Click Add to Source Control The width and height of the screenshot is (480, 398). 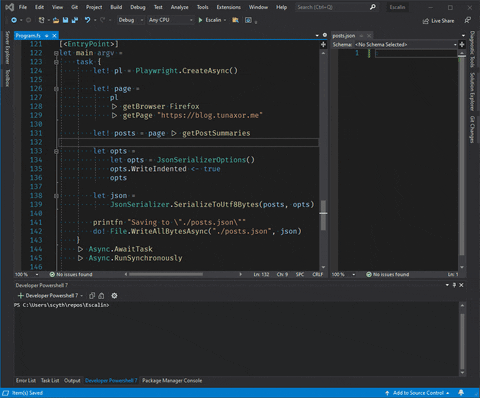(417, 393)
